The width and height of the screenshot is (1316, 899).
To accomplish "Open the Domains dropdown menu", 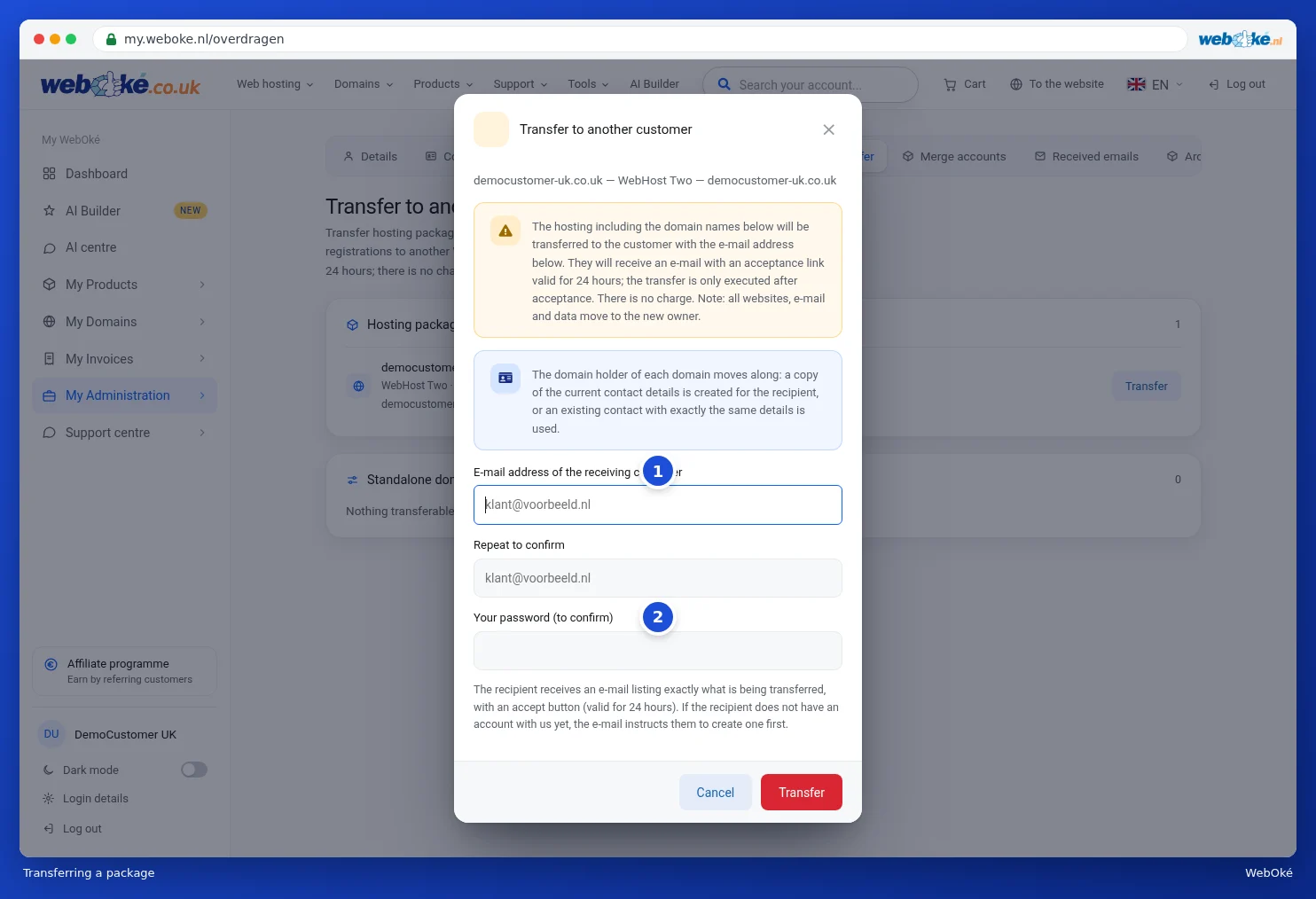I will click(x=364, y=84).
